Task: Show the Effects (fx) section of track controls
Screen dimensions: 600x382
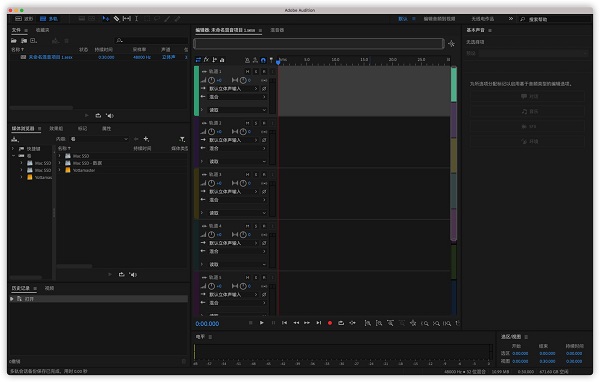Action: click(206, 60)
